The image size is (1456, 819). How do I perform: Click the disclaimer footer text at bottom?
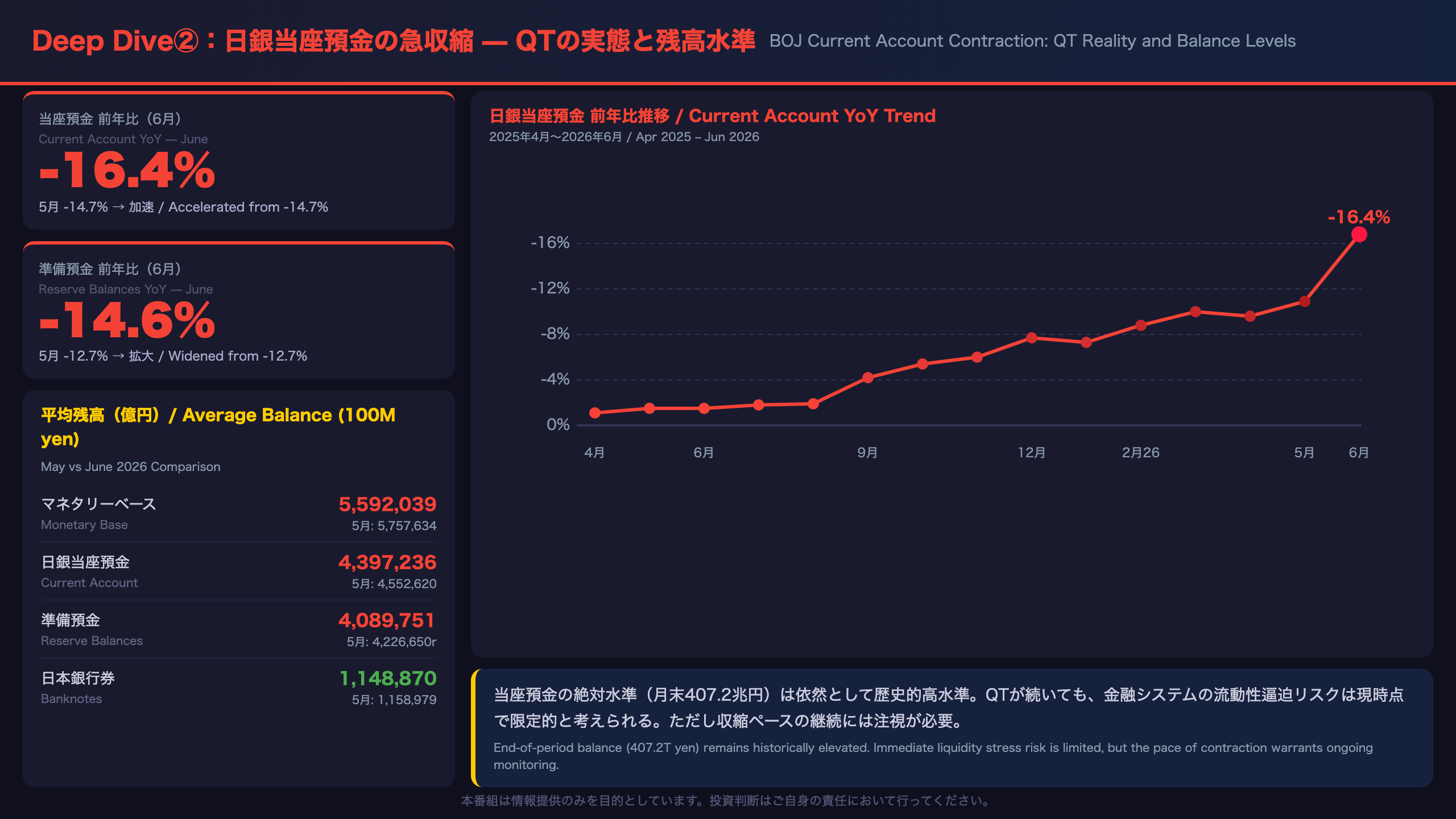727,801
